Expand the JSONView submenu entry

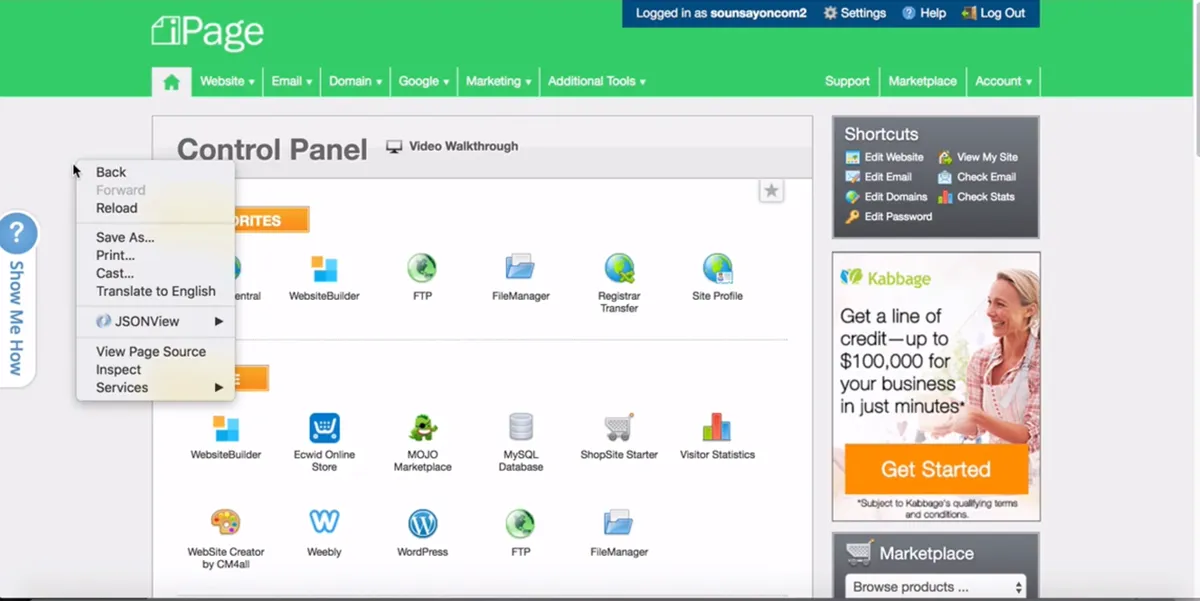click(156, 321)
